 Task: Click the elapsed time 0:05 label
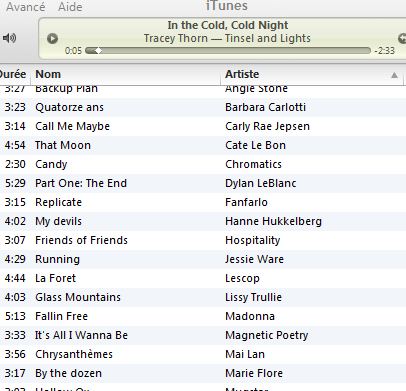coord(73,51)
